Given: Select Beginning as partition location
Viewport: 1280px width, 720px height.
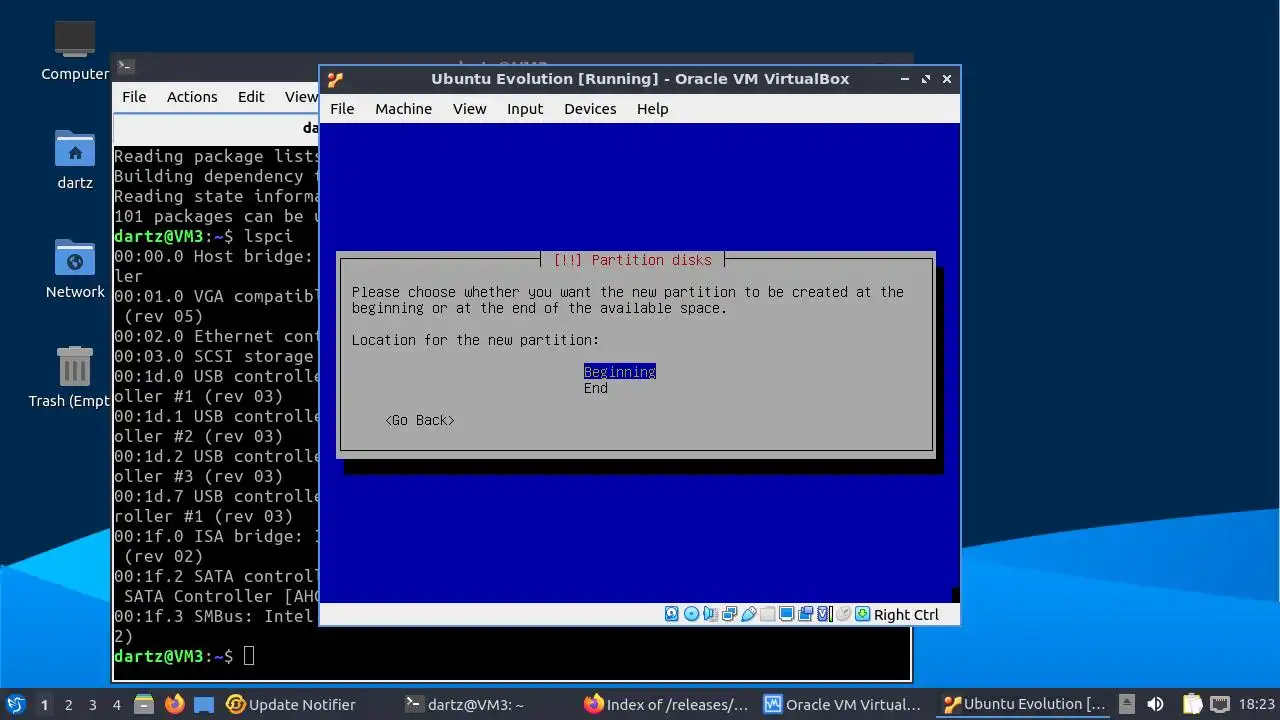Looking at the screenshot, I should pos(620,372).
